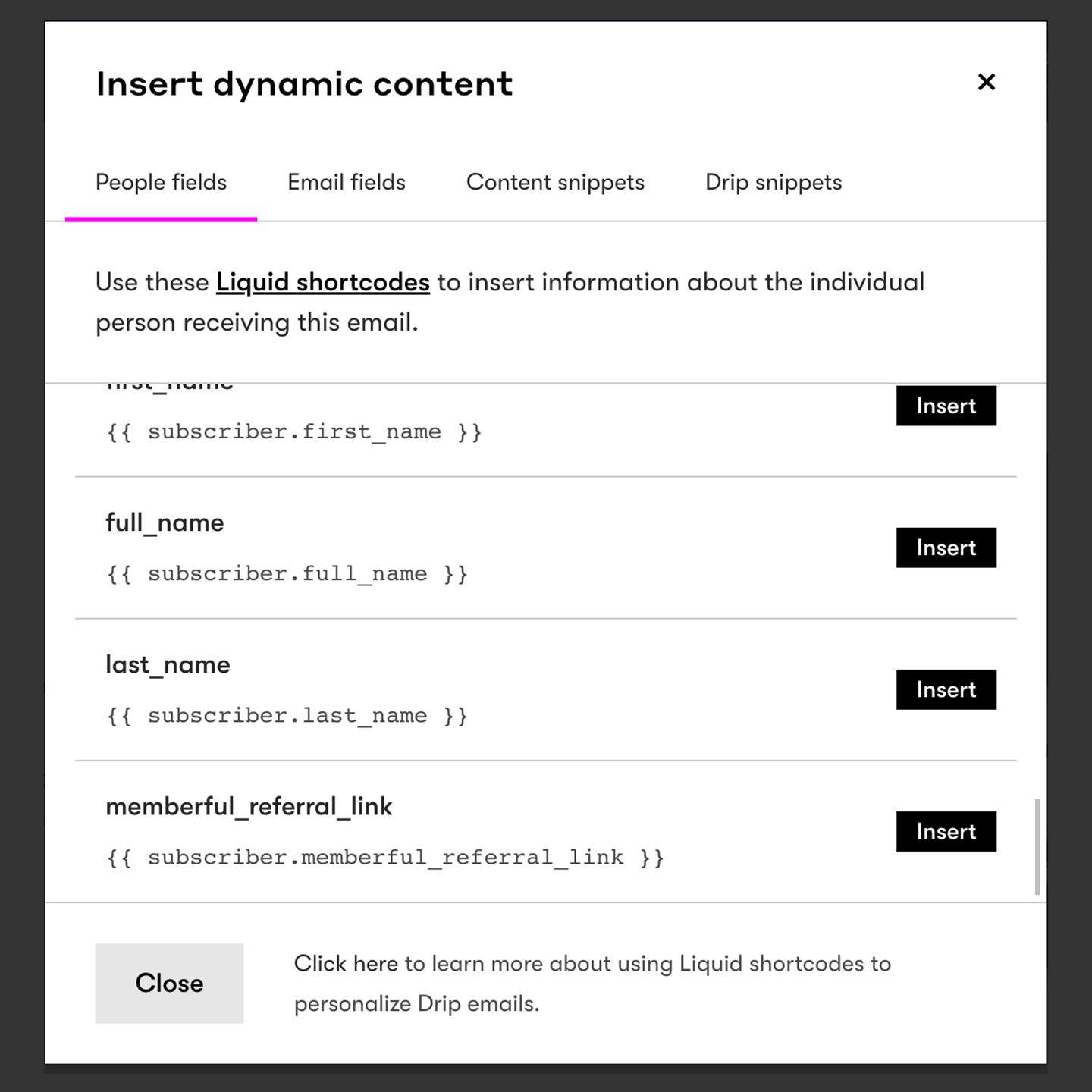The height and width of the screenshot is (1092, 1092).
Task: Insert the memberful_referral_link shortcode
Action: (x=946, y=831)
